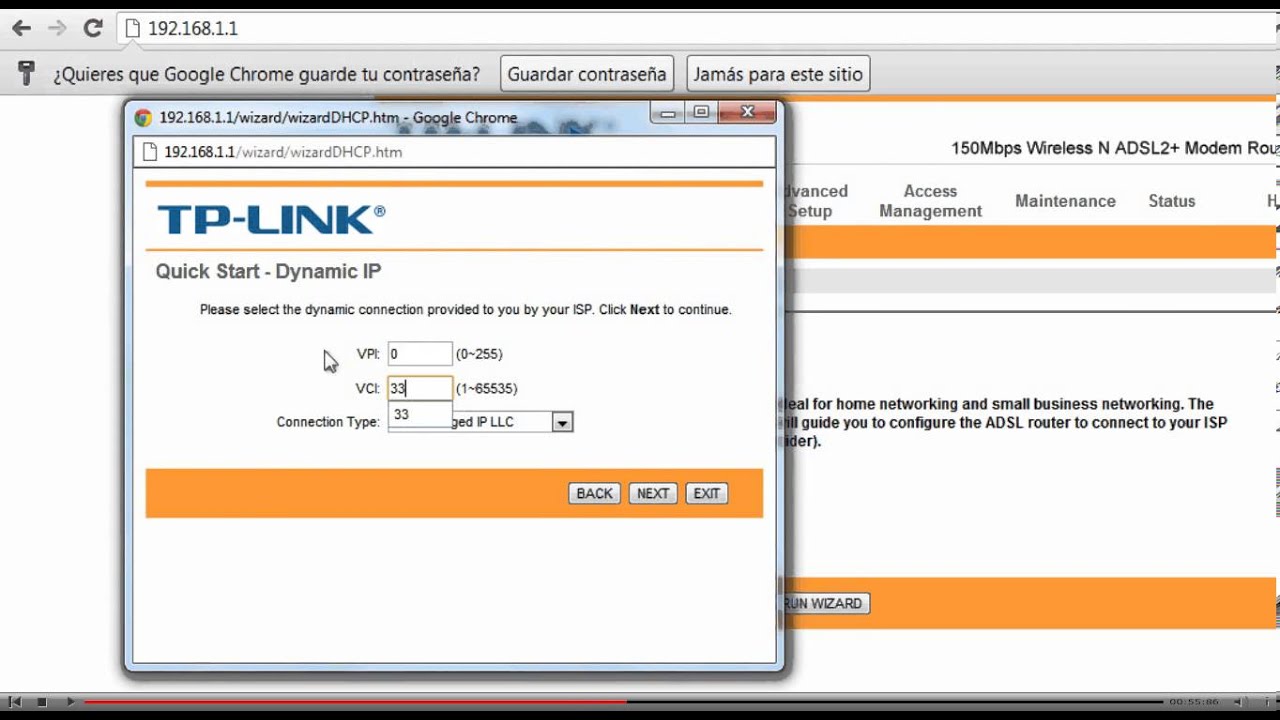Click the video stop control
1280x720 pixels.
click(42, 703)
